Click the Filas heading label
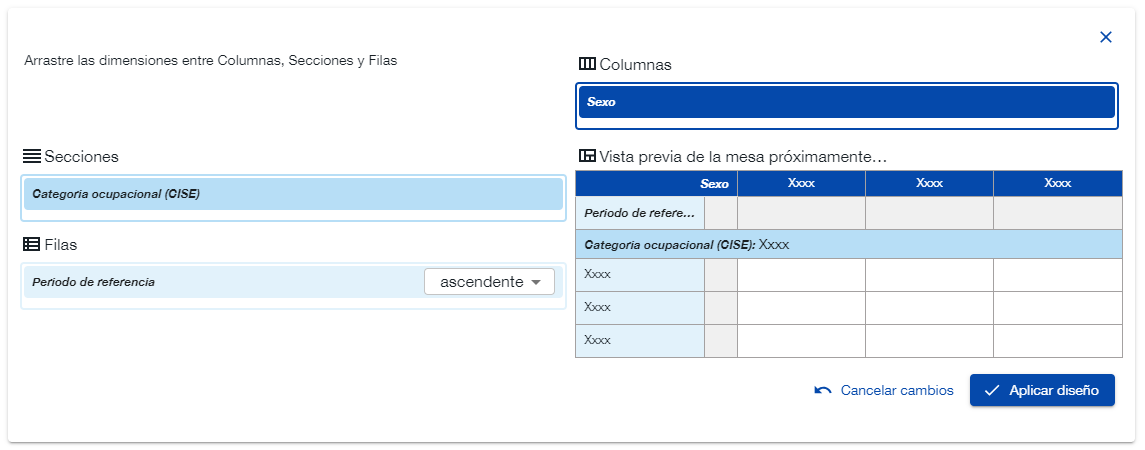Screen dimensions: 1145x450 (61, 245)
